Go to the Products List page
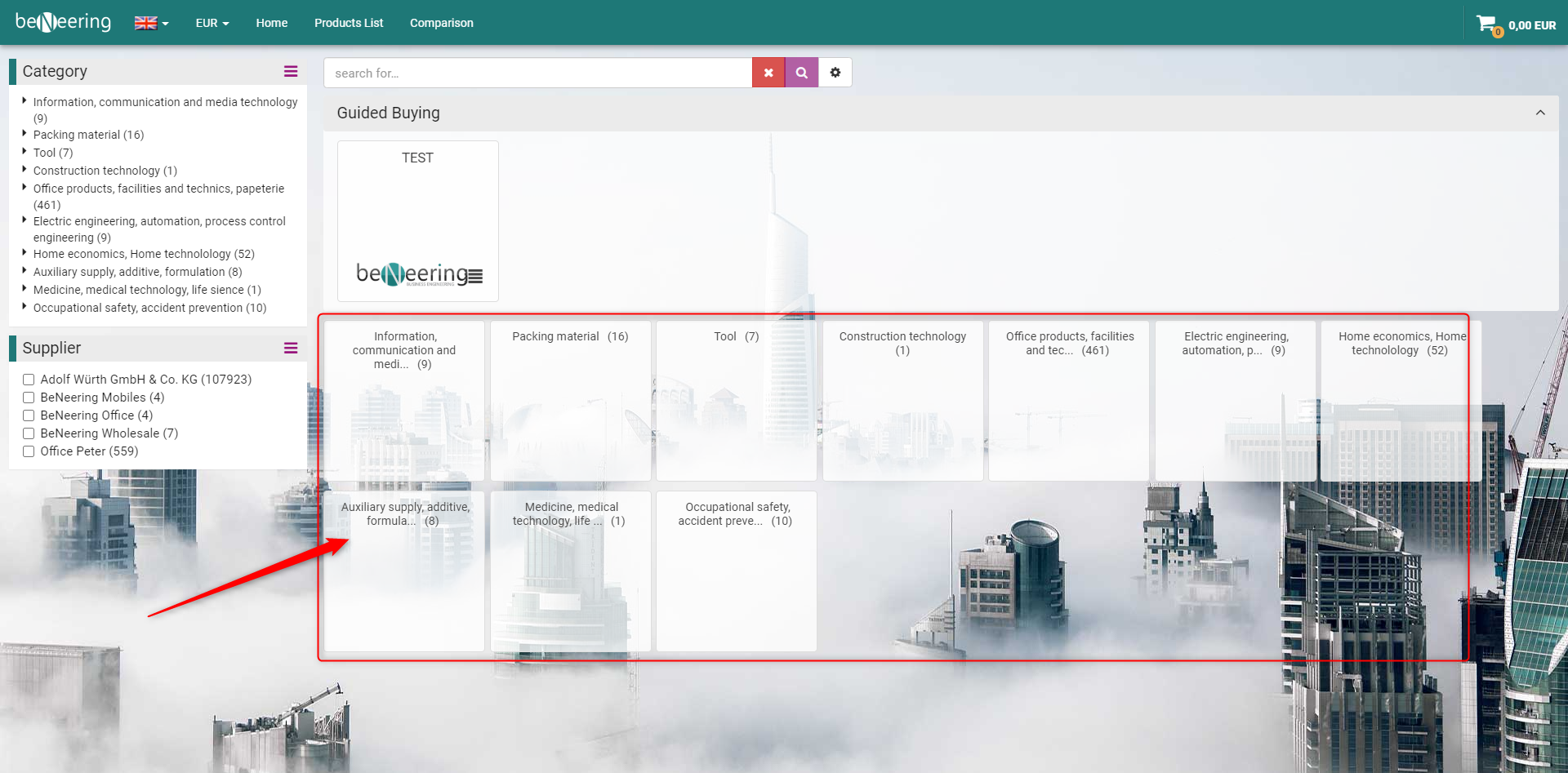Image resolution: width=1568 pixels, height=773 pixels. (x=348, y=23)
